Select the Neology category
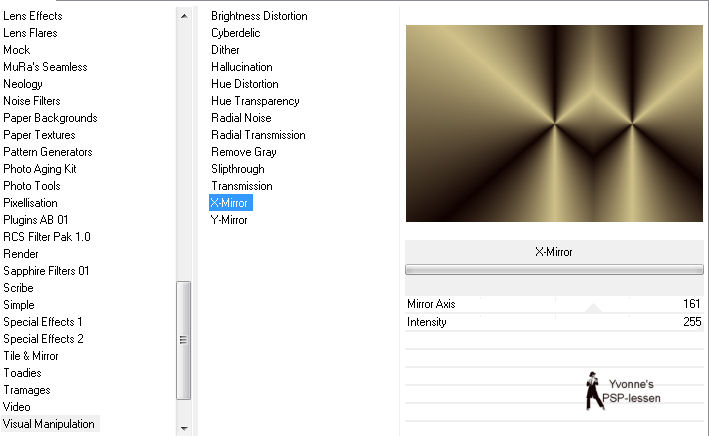 pos(23,84)
